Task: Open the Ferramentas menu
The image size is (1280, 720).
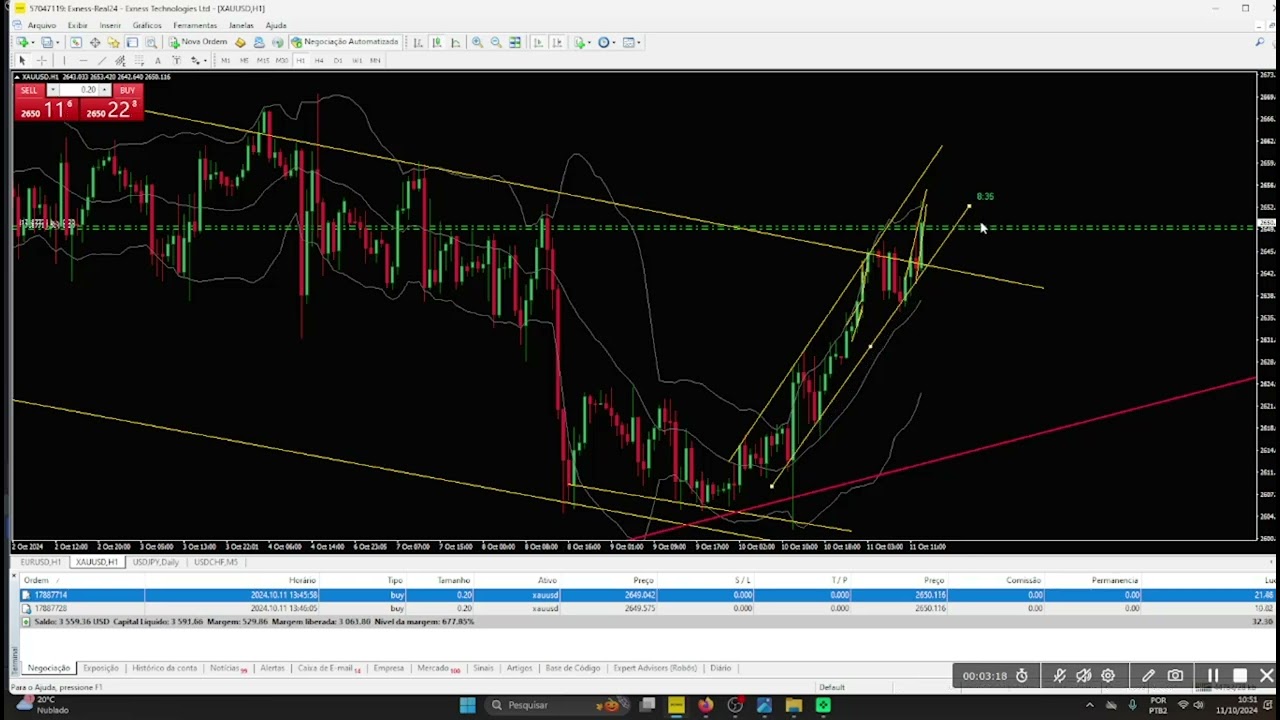Action: point(195,25)
